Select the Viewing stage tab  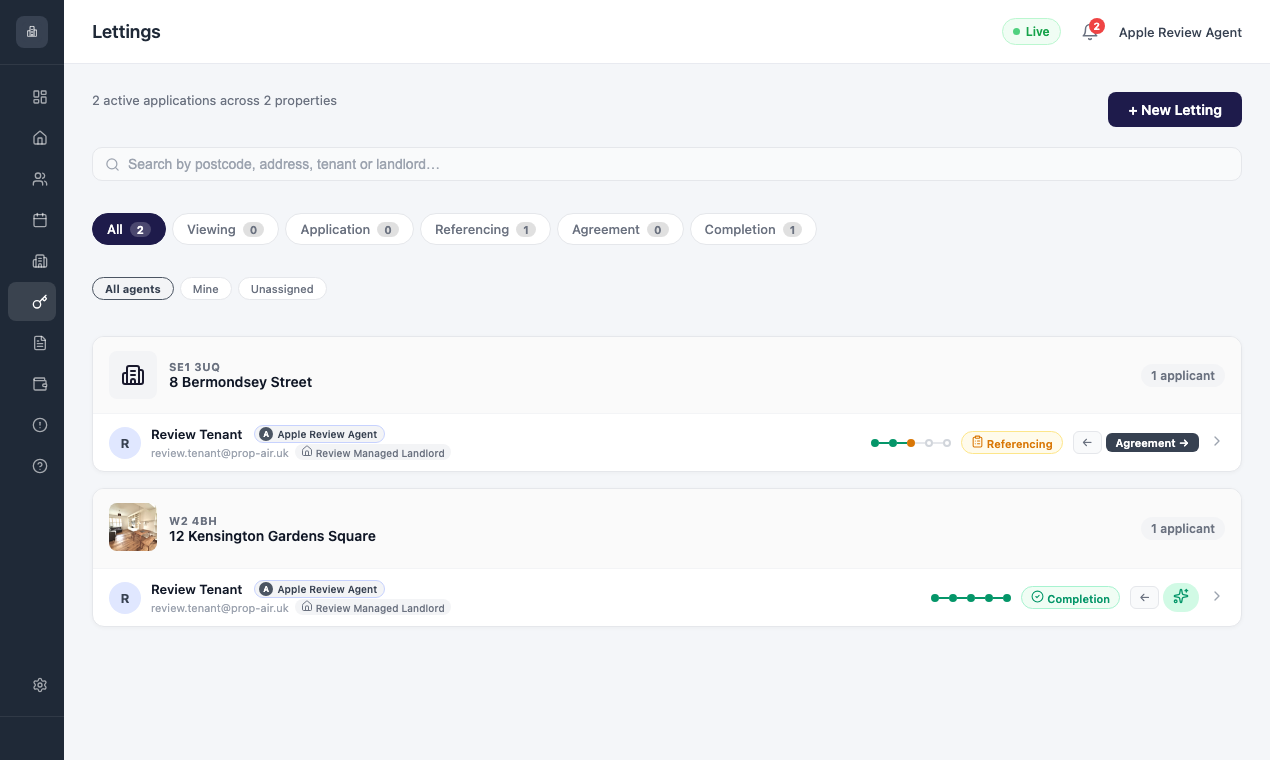pos(225,229)
